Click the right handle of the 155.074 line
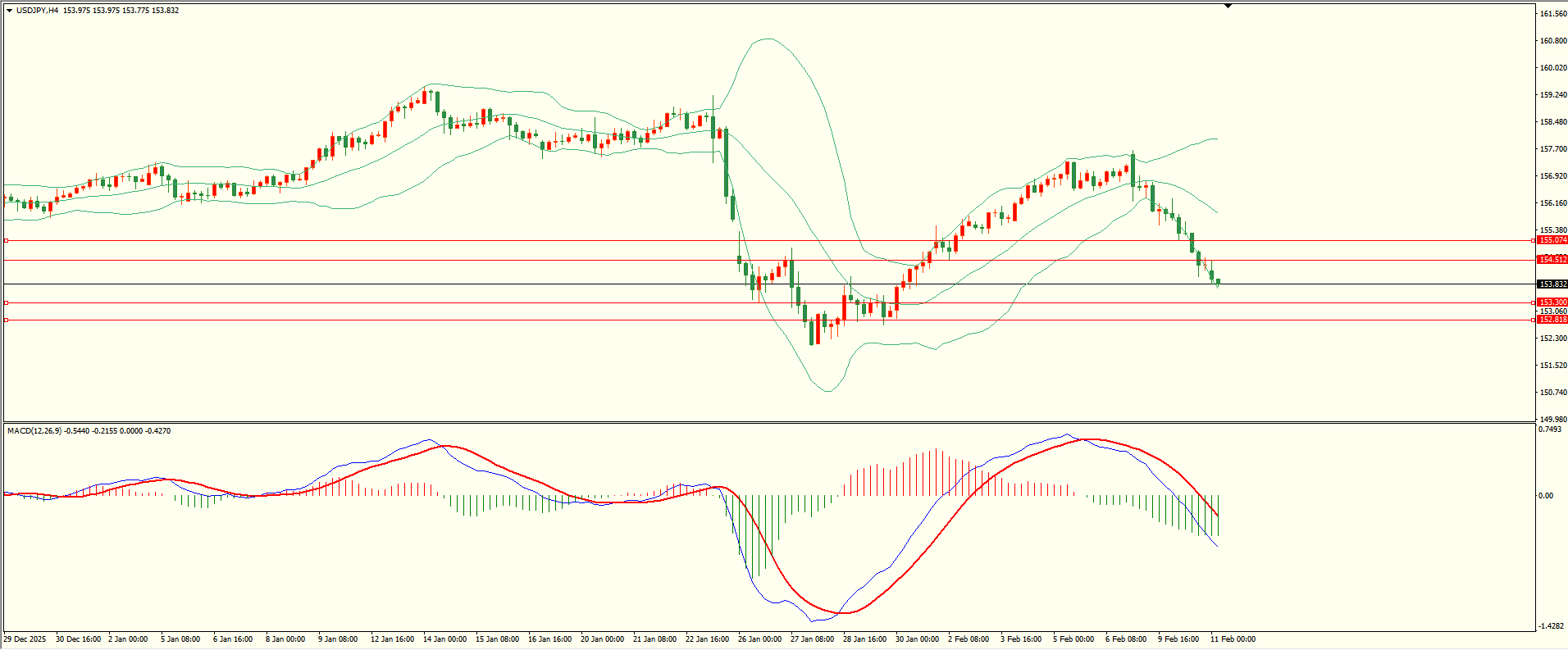The height and width of the screenshot is (650, 1568). (1534, 240)
